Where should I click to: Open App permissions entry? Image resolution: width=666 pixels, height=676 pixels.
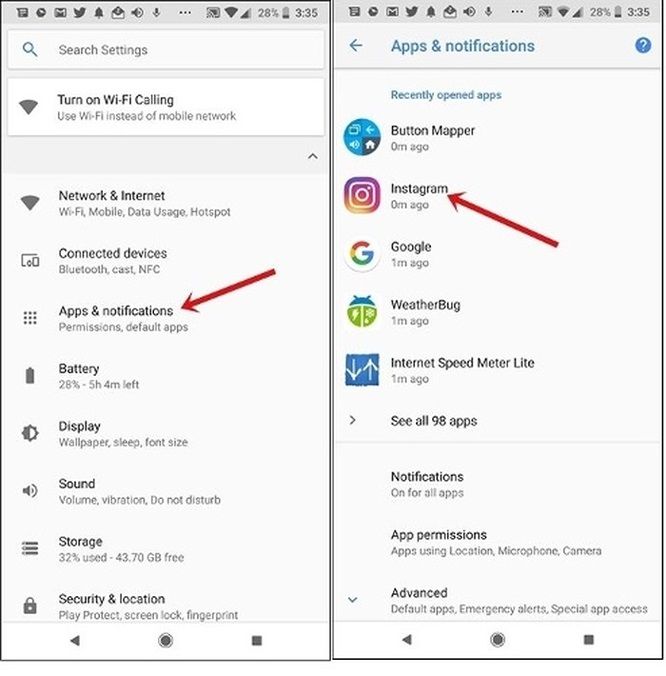(x=498, y=542)
